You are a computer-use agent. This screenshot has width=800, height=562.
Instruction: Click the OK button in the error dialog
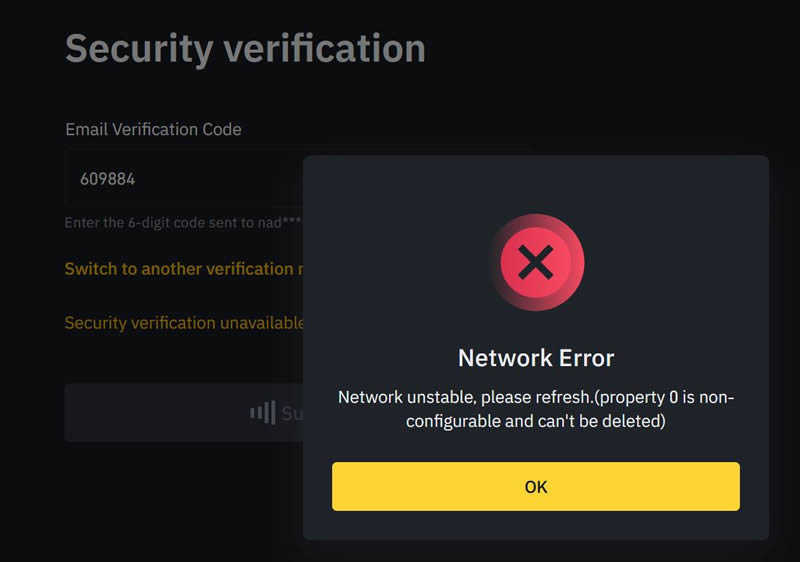tap(535, 487)
